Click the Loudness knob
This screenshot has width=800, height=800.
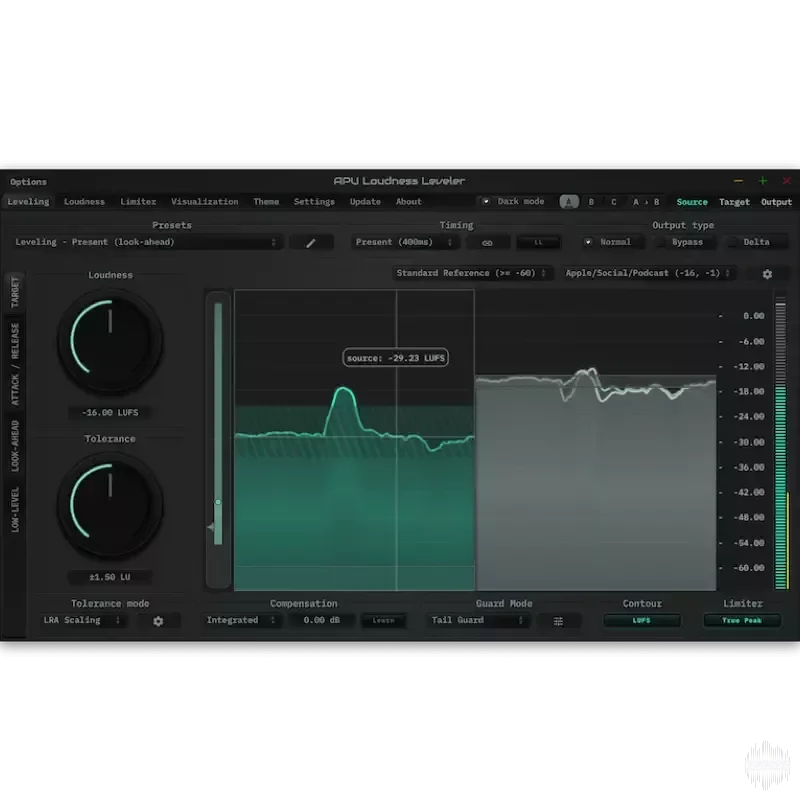coord(110,340)
